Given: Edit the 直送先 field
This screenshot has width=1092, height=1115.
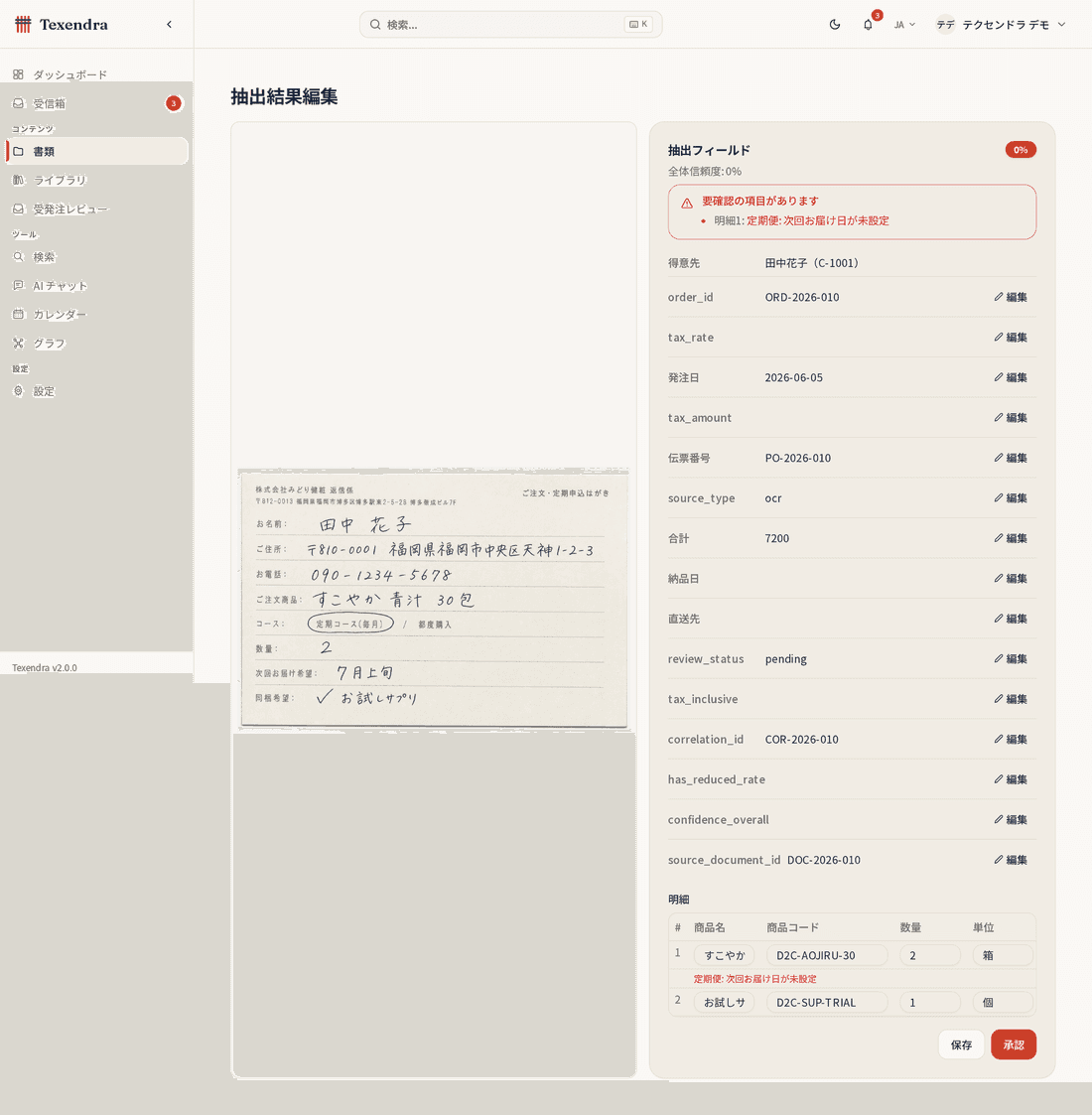Looking at the screenshot, I should pos(1011,619).
